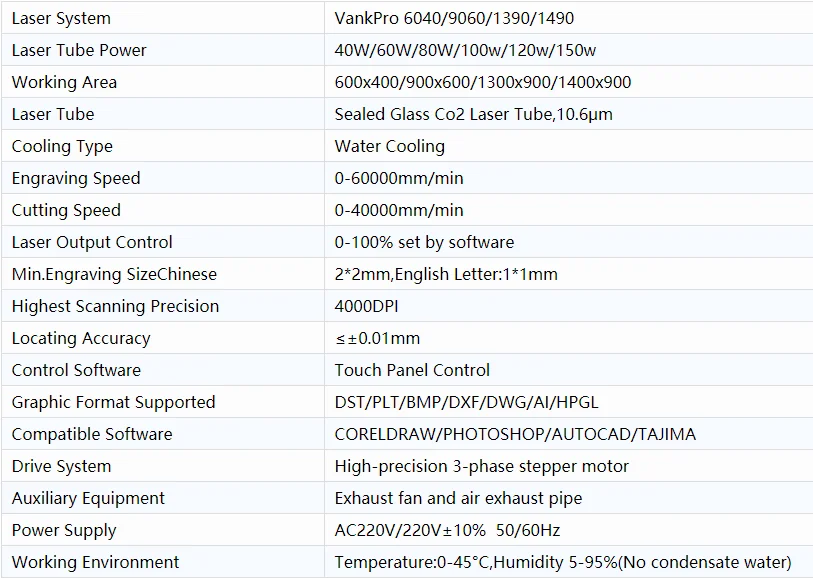Click the '≤±0.01mm' value
Screen dimensions: 813x578
tap(377, 339)
